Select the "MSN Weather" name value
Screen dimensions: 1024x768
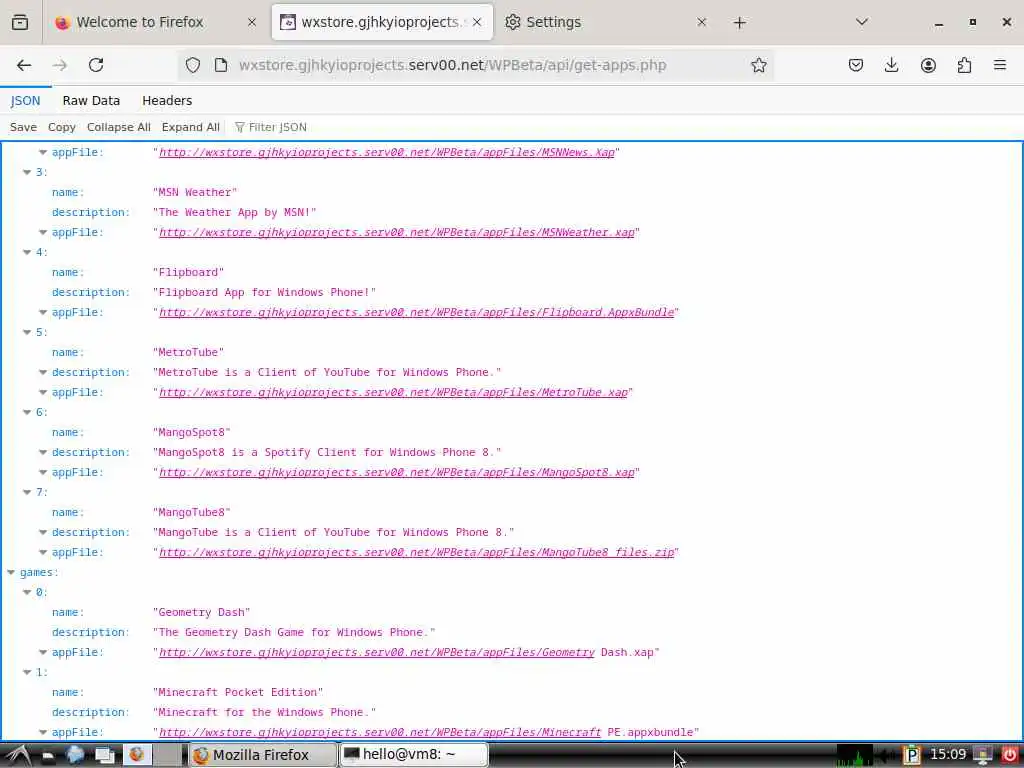(195, 193)
